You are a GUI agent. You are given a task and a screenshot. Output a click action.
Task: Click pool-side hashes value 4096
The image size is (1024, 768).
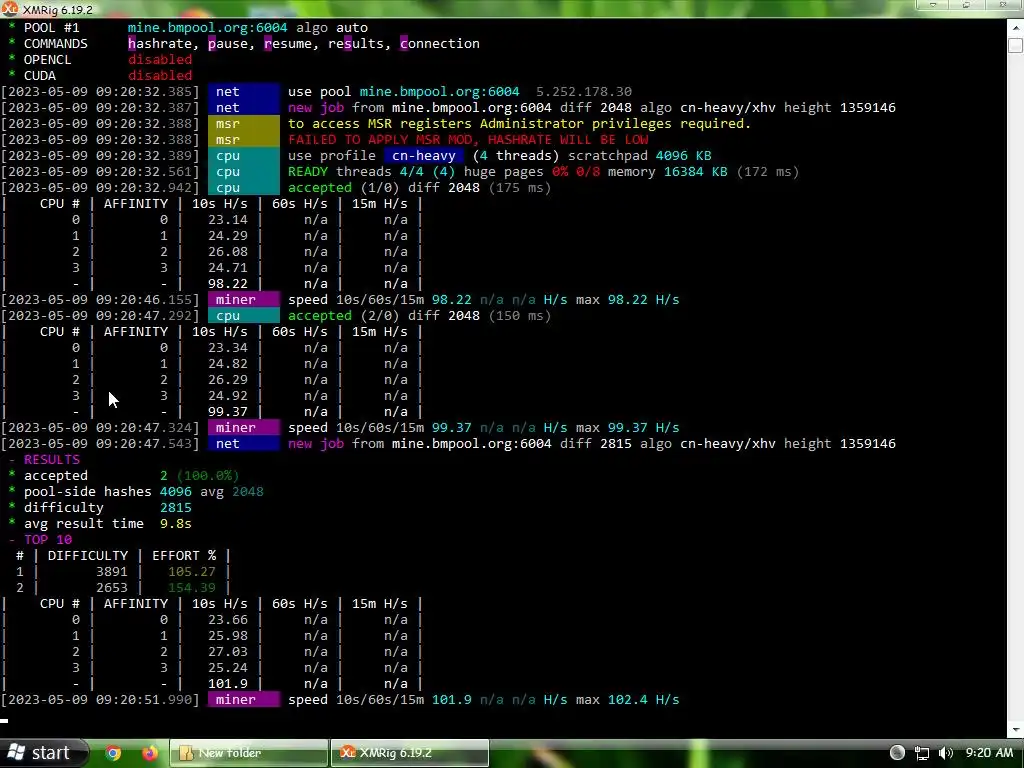176,492
